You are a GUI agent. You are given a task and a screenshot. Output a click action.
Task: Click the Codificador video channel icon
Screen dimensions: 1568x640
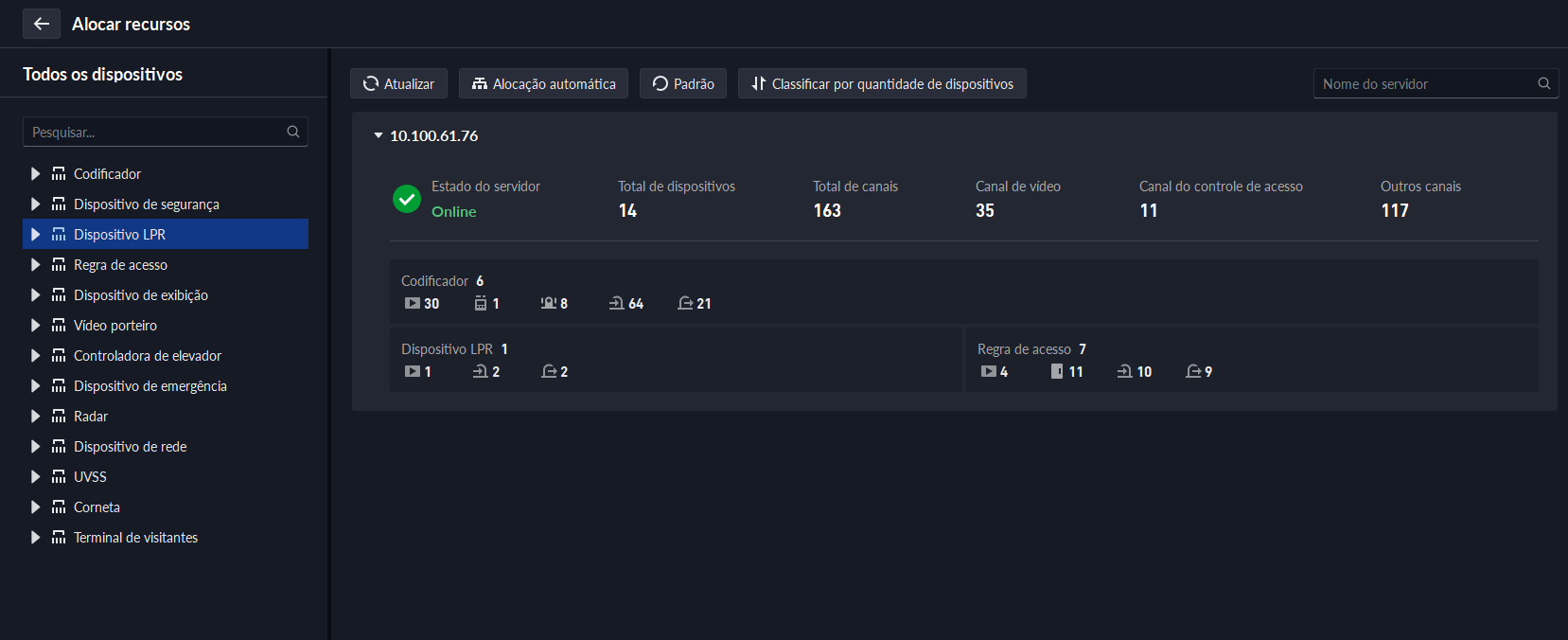[413, 304]
